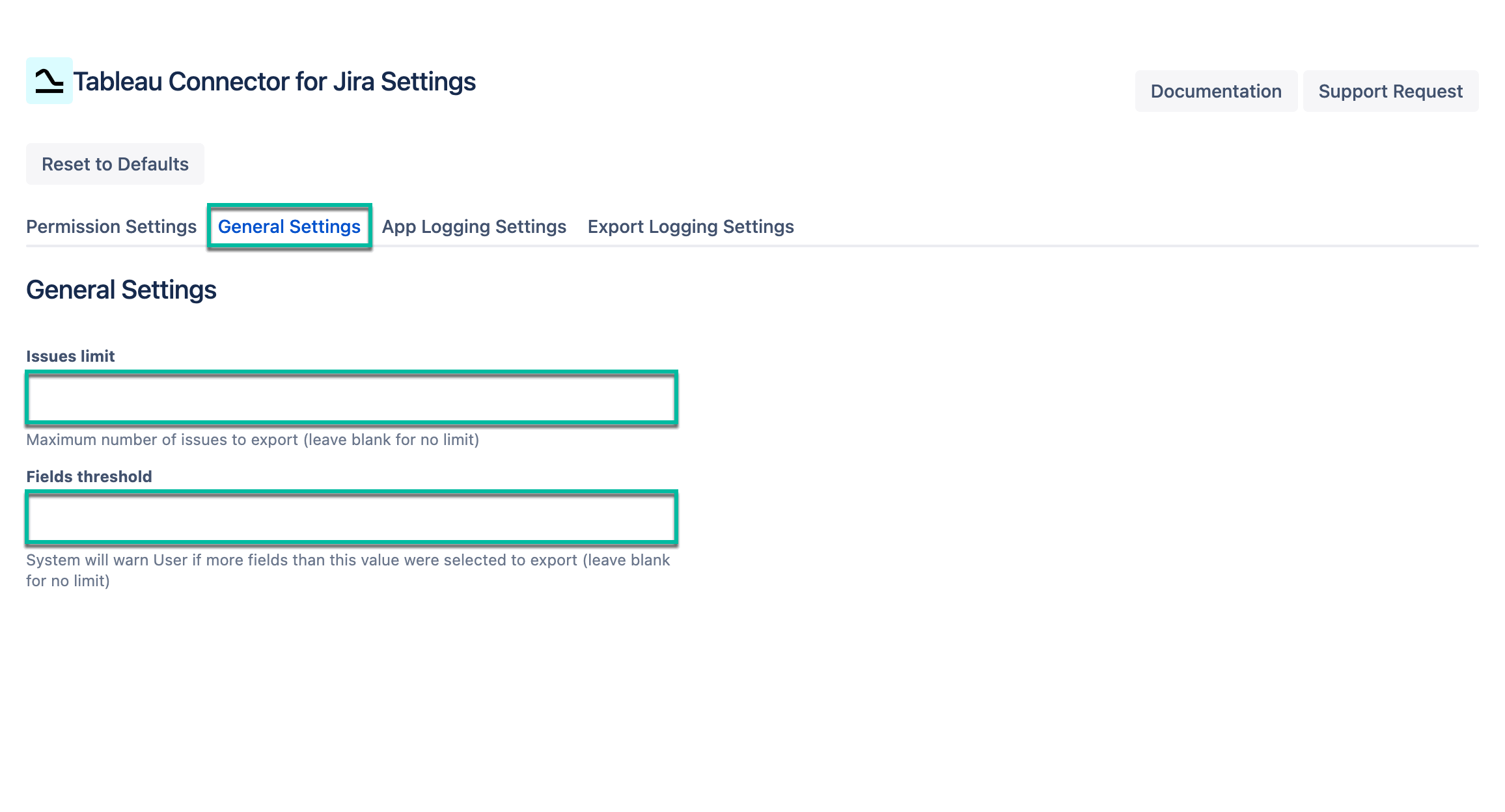
Task: Select the highlighted Issues limit textbox
Action: point(352,398)
